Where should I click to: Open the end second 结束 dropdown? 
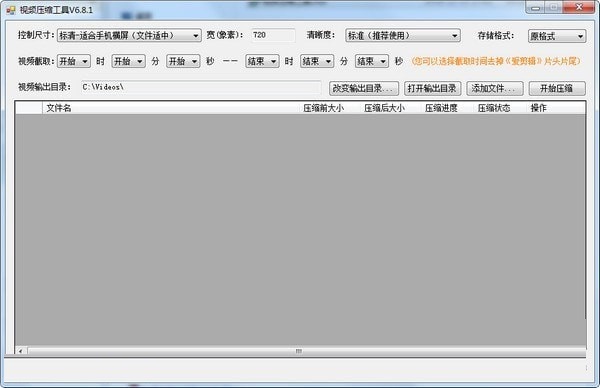372,61
